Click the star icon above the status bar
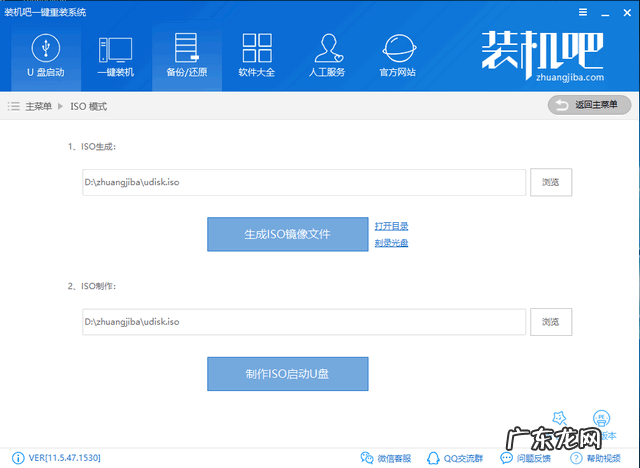This screenshot has width=640, height=468. click(559, 418)
